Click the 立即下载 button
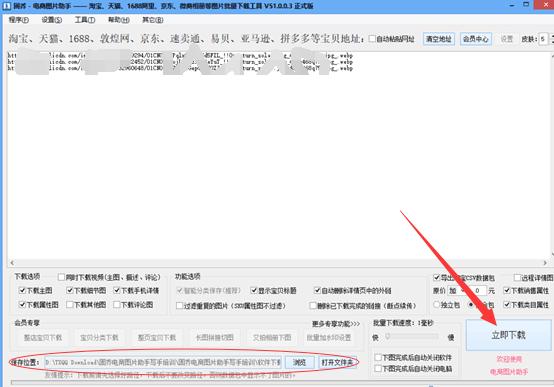This screenshot has width=554, height=387. (x=508, y=335)
